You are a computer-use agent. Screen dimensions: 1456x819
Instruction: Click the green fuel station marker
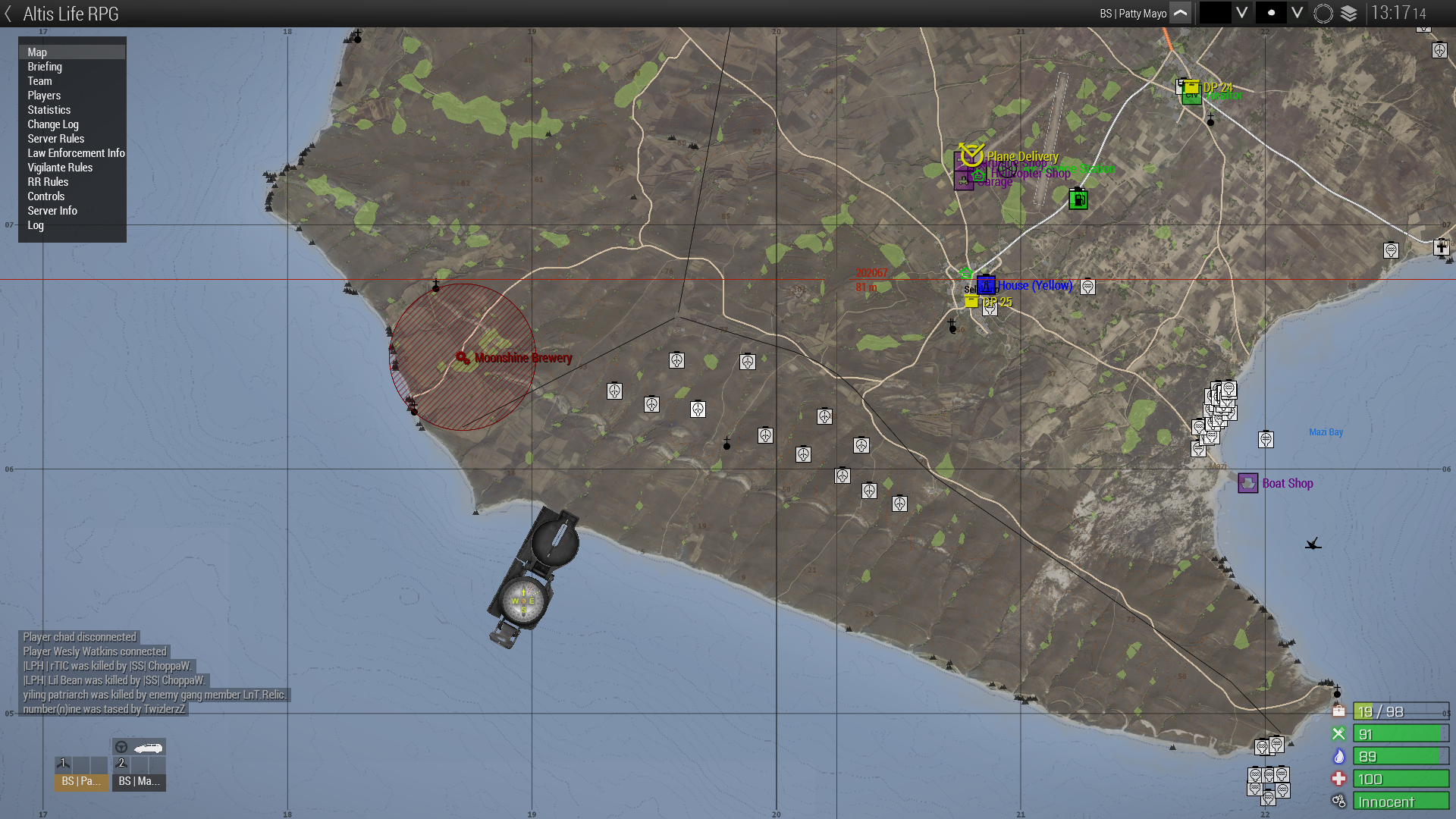coord(1078,199)
